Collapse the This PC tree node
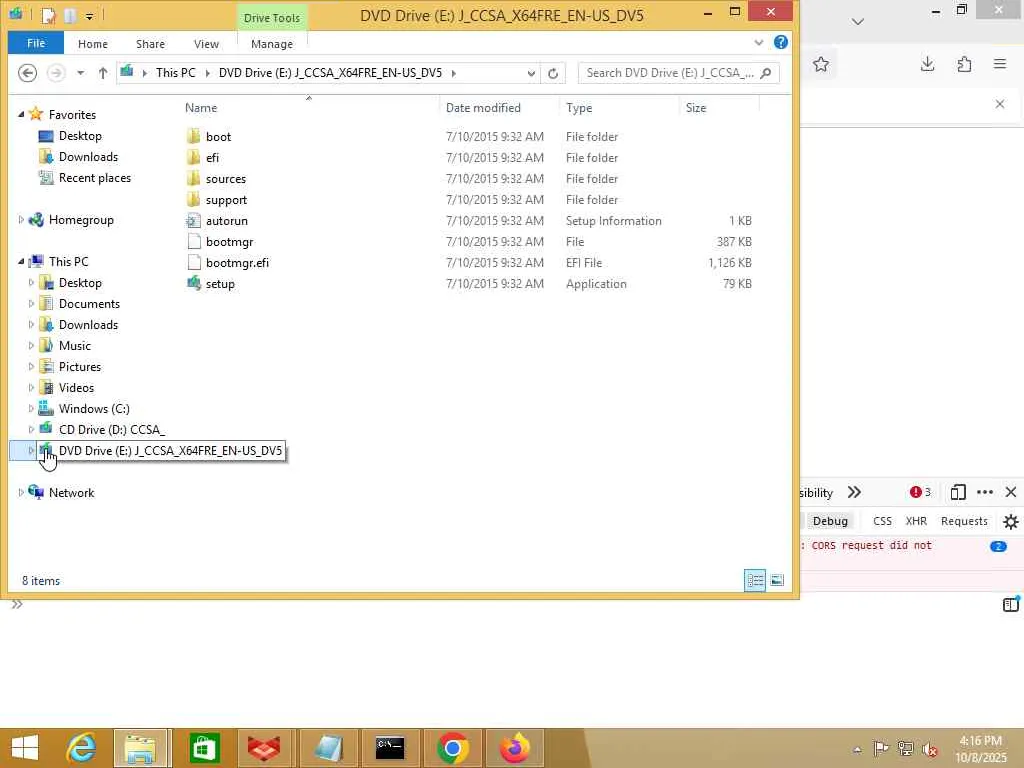 pos(21,262)
